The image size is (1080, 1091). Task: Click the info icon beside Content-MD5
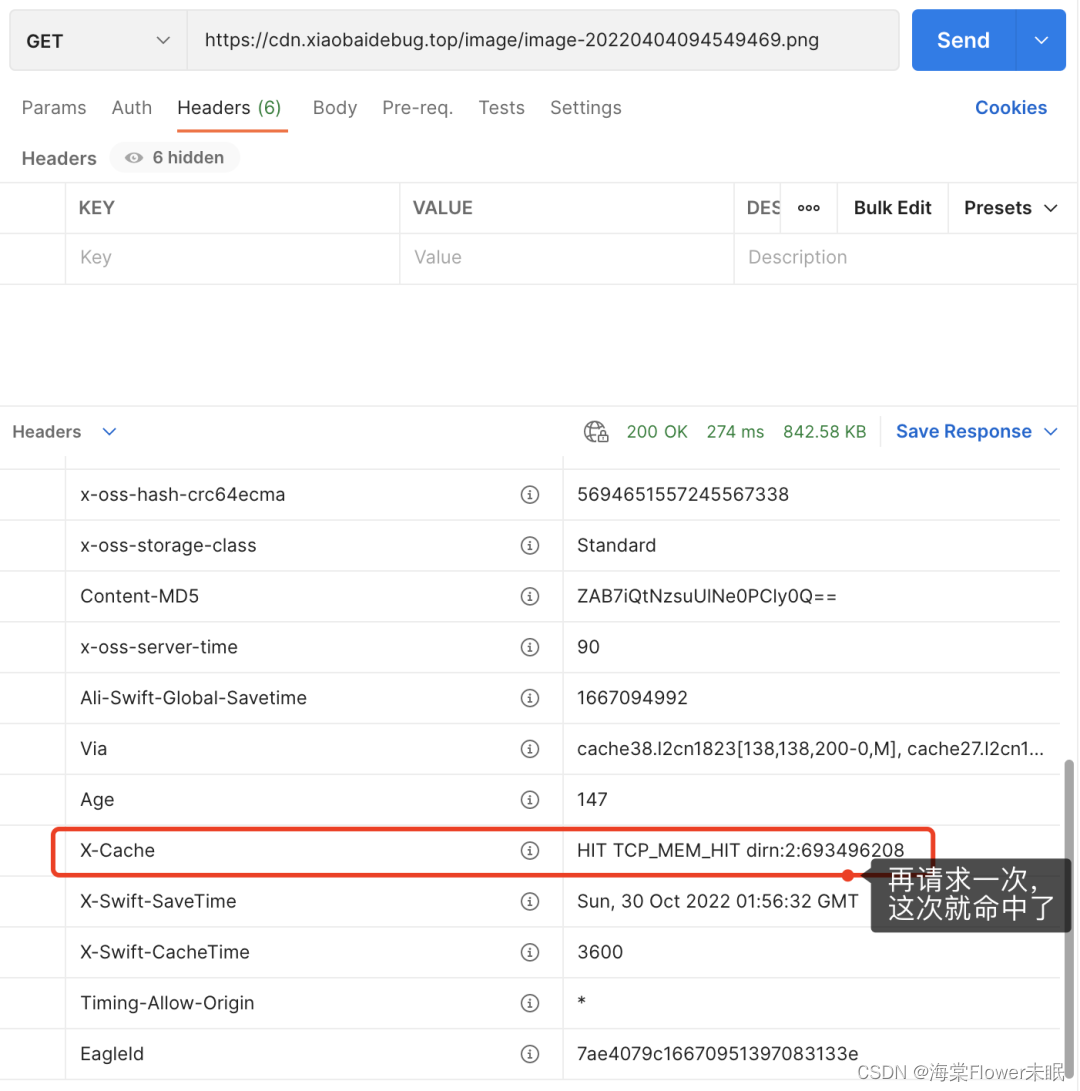pos(530,596)
